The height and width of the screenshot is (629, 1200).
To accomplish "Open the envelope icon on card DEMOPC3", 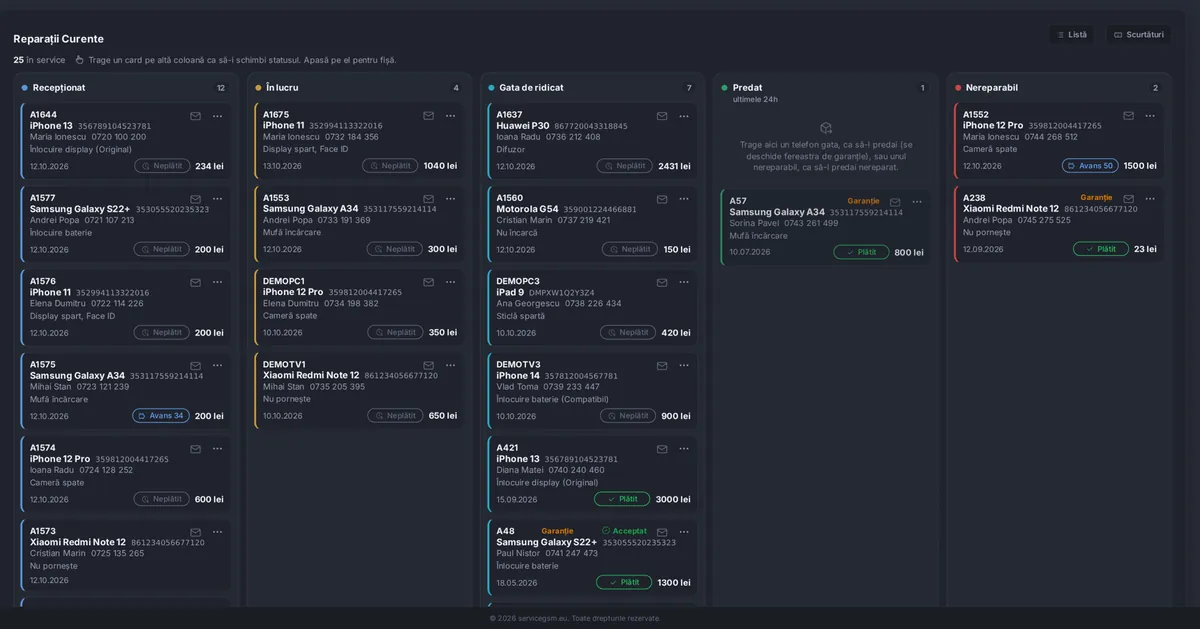I will pos(662,282).
